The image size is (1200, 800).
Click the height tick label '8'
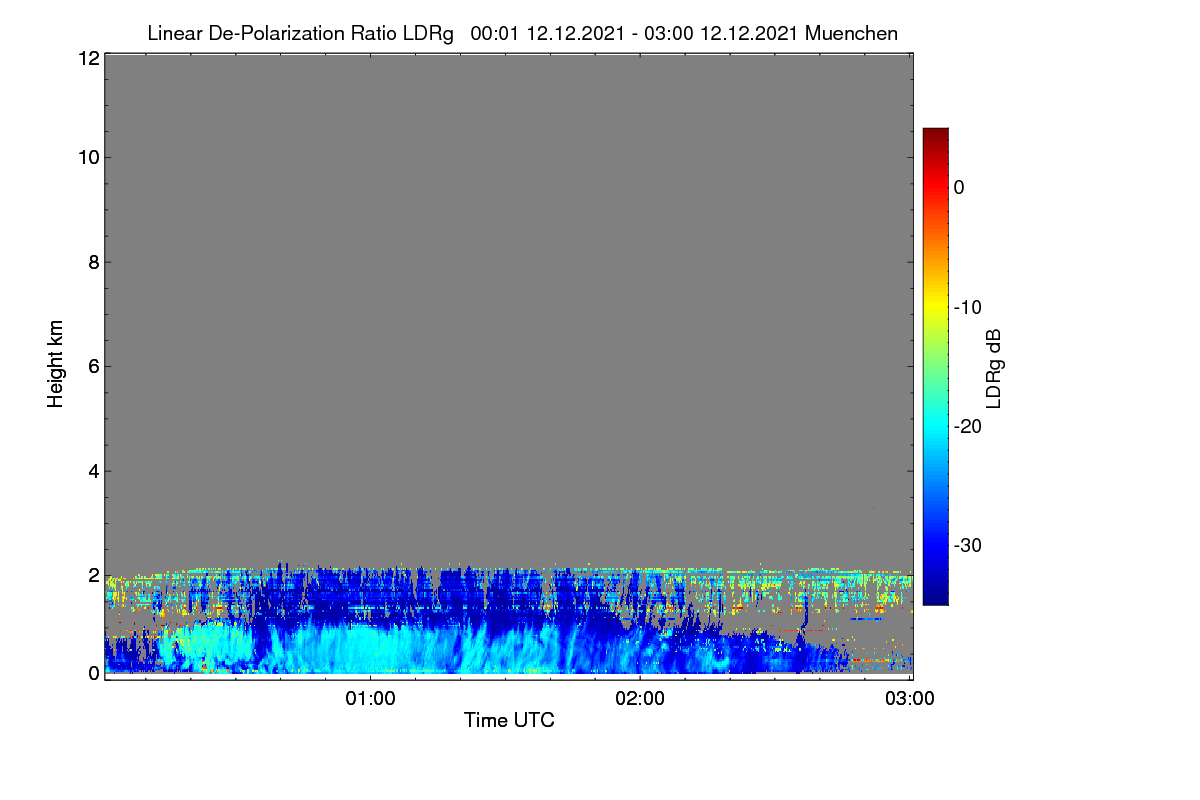click(x=93, y=262)
